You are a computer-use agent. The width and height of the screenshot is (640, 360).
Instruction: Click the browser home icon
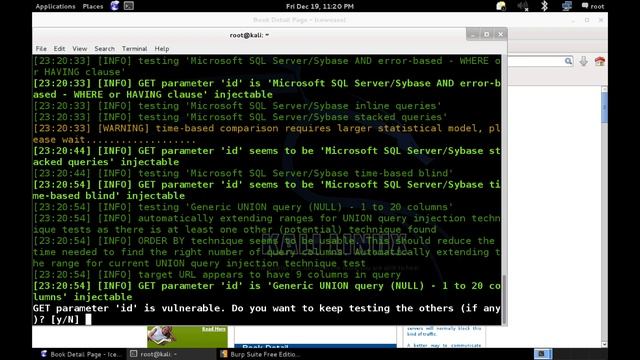pos(600,61)
